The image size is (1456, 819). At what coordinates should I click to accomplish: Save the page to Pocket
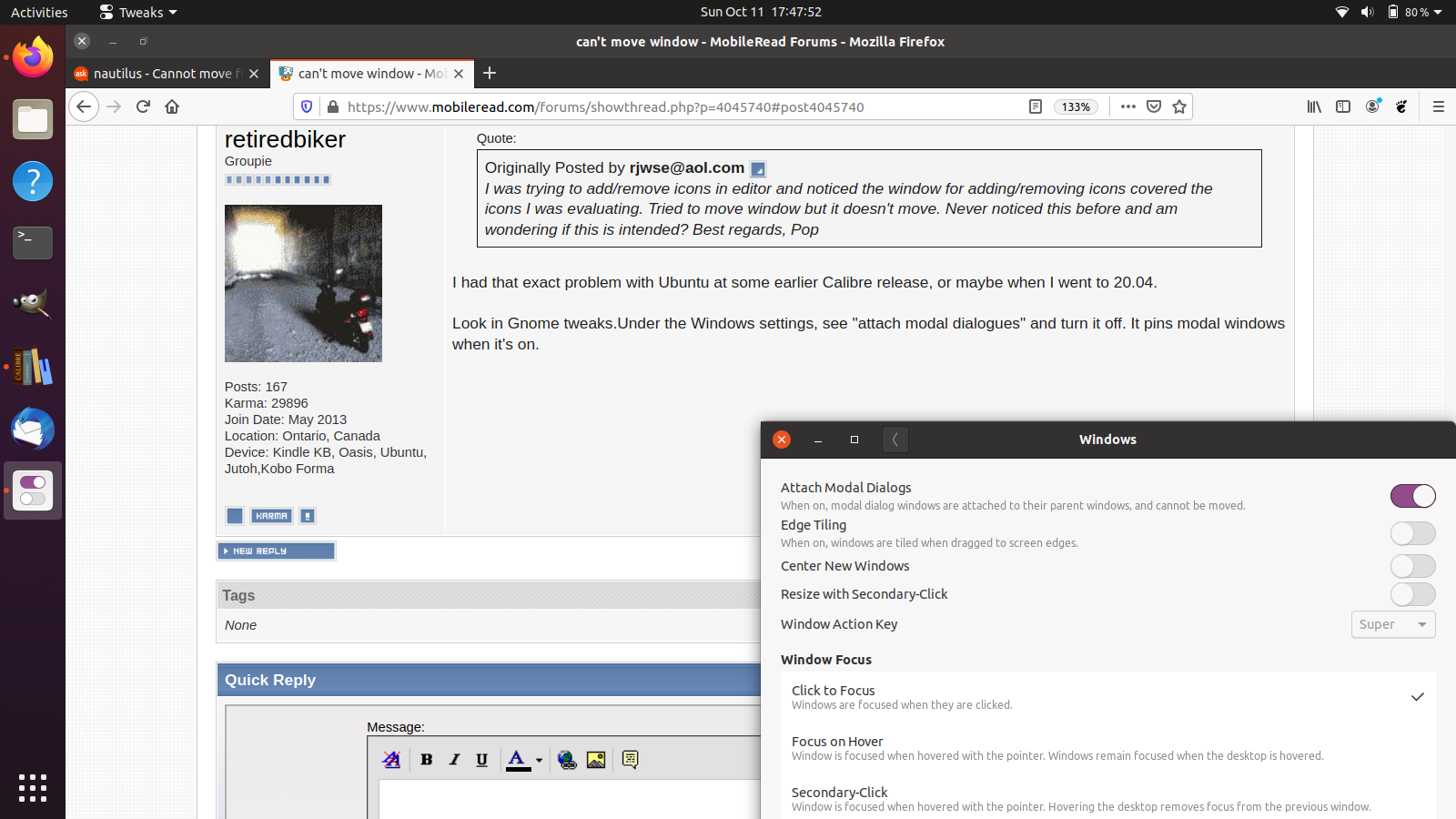click(x=1154, y=106)
